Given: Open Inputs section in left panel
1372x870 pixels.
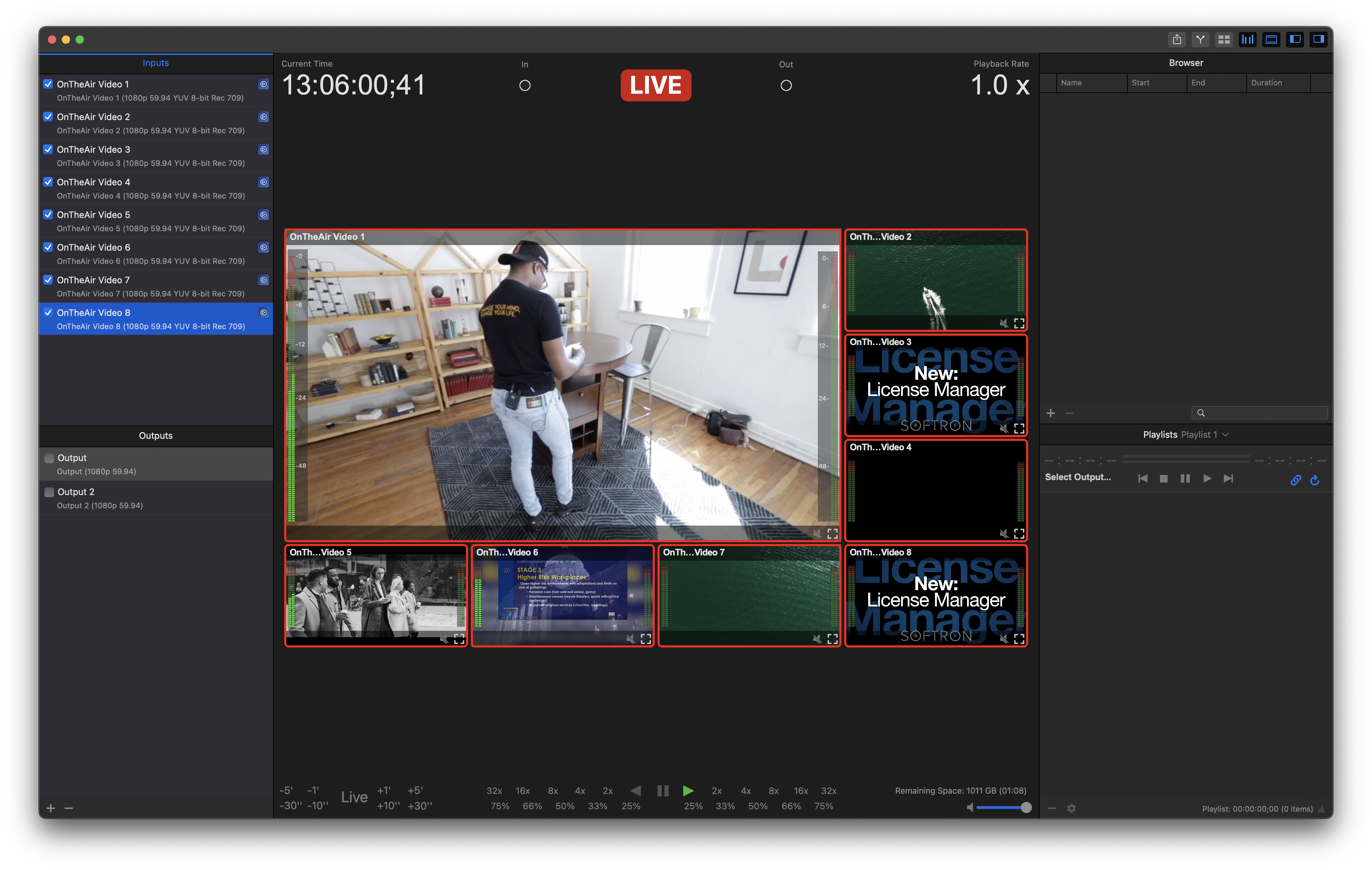Looking at the screenshot, I should click(x=155, y=62).
